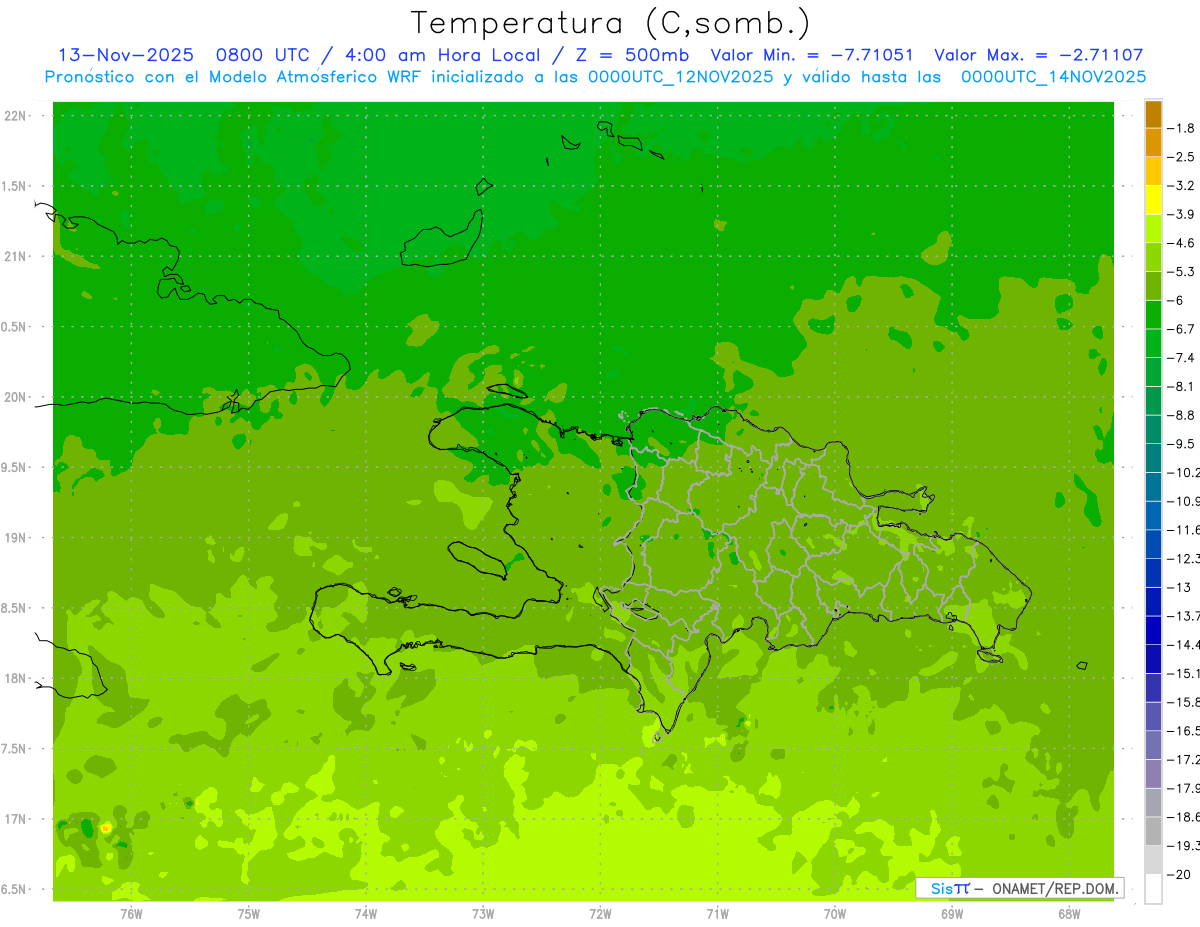Image resolution: width=1200 pixels, height=927 pixels.
Task: Select the purple swatch between -17.2 and -17.9
Action: (x=1153, y=773)
